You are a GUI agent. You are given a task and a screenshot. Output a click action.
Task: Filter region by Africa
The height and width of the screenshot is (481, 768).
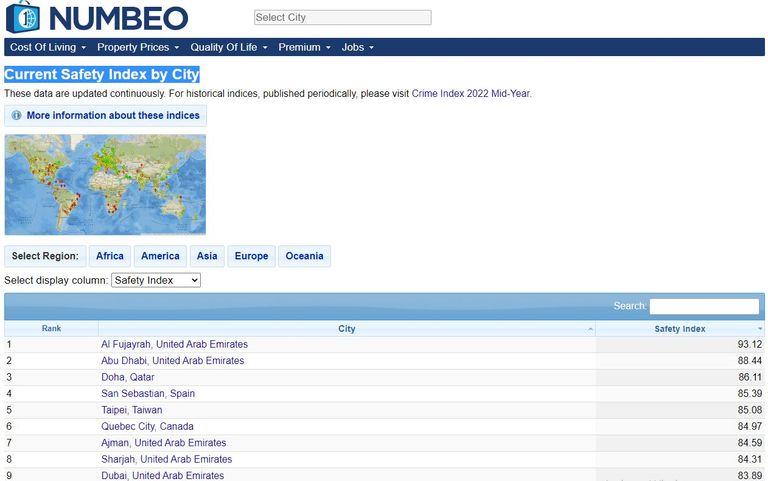[x=110, y=256]
